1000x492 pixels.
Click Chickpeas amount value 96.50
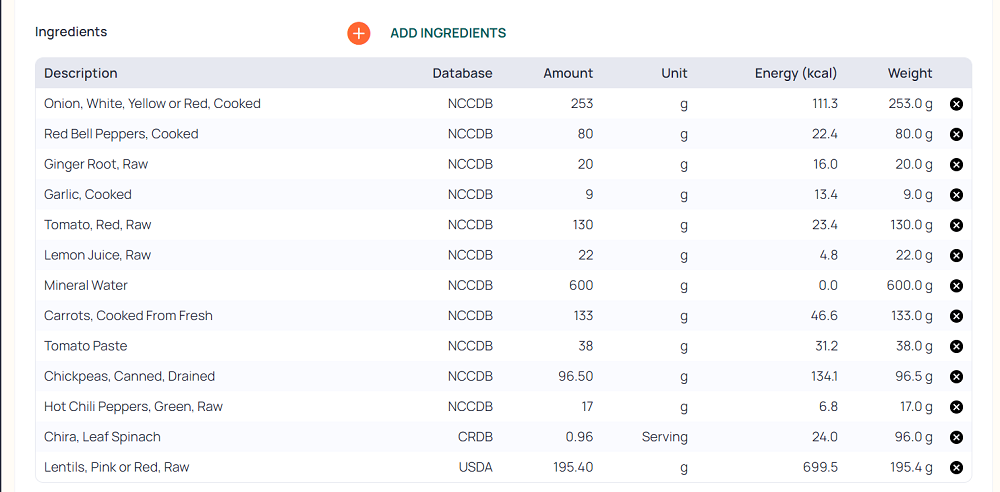tap(575, 376)
